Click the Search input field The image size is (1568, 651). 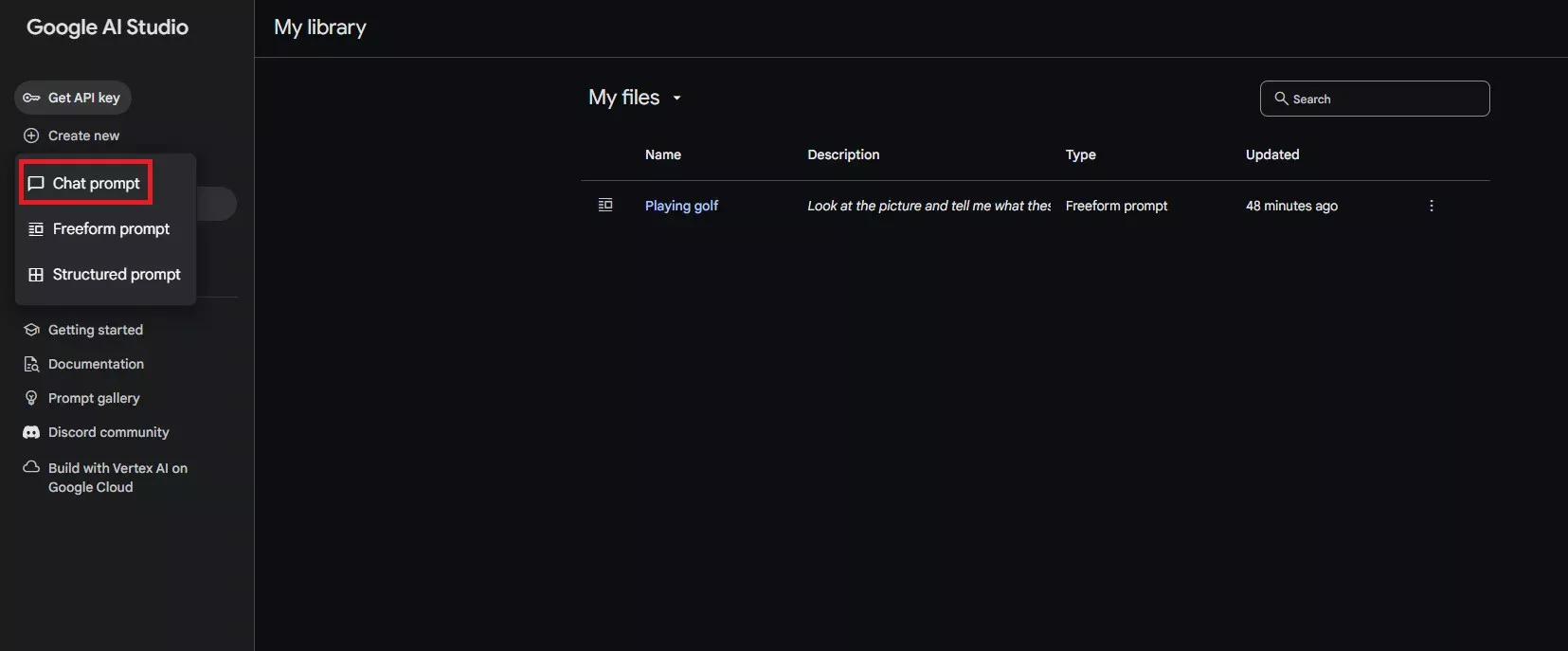[x=1383, y=99]
